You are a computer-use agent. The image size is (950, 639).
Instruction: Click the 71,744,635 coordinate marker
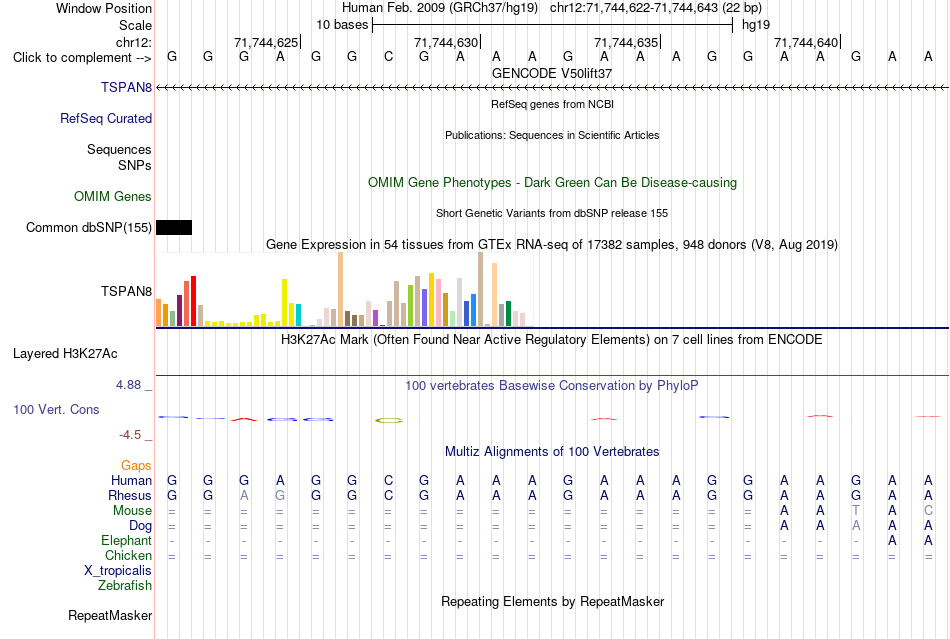click(x=626, y=42)
